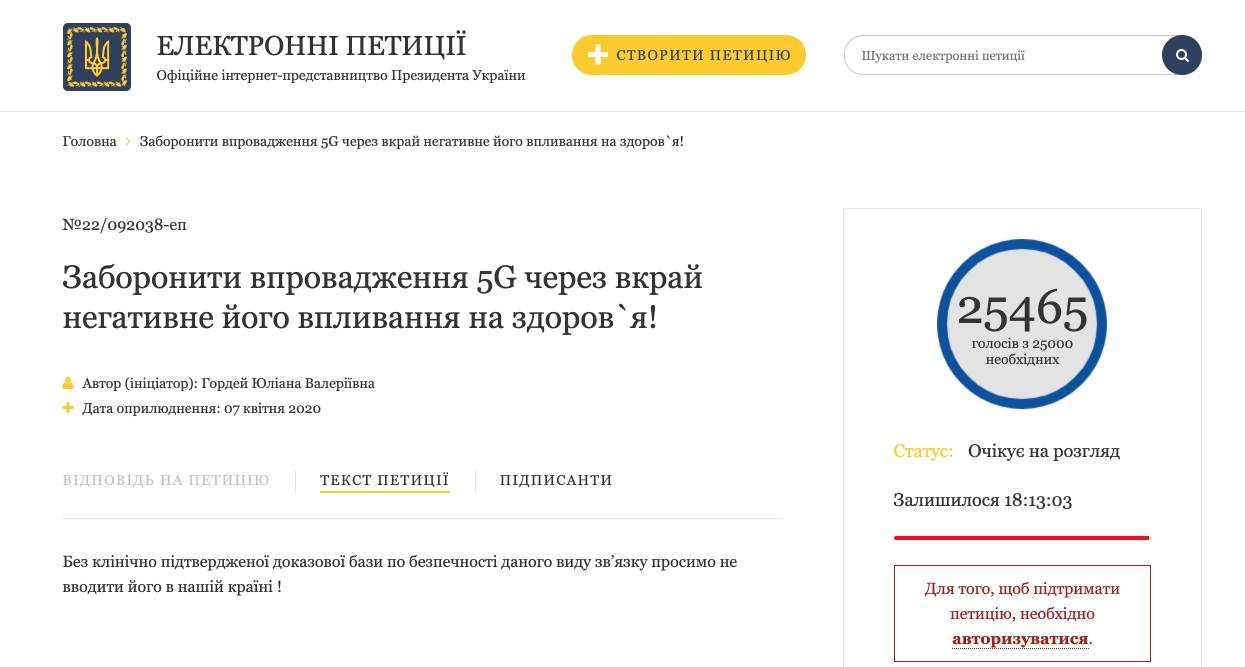Click the magnifier search button
Screen dimensions: 1245x667
tap(1181, 55)
